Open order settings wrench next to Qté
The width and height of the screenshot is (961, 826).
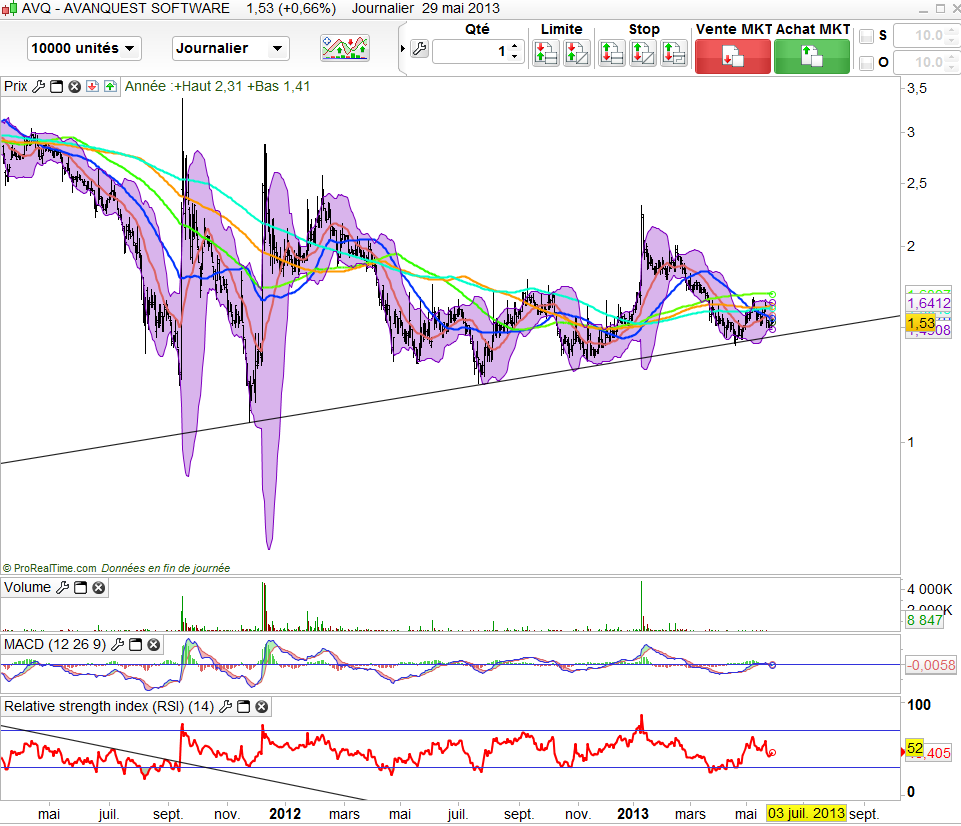tap(419, 50)
